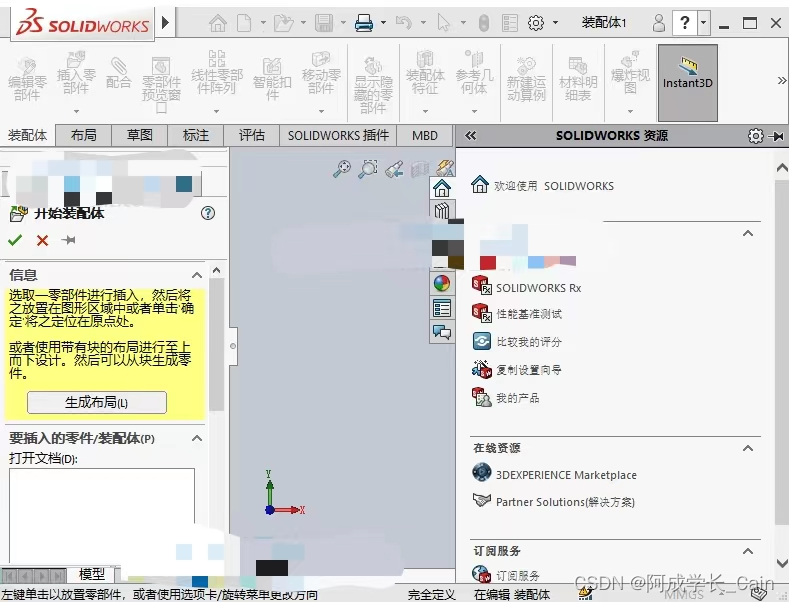Open the Options gear dropdown arrow
The height and width of the screenshot is (602, 789).
(x=556, y=23)
